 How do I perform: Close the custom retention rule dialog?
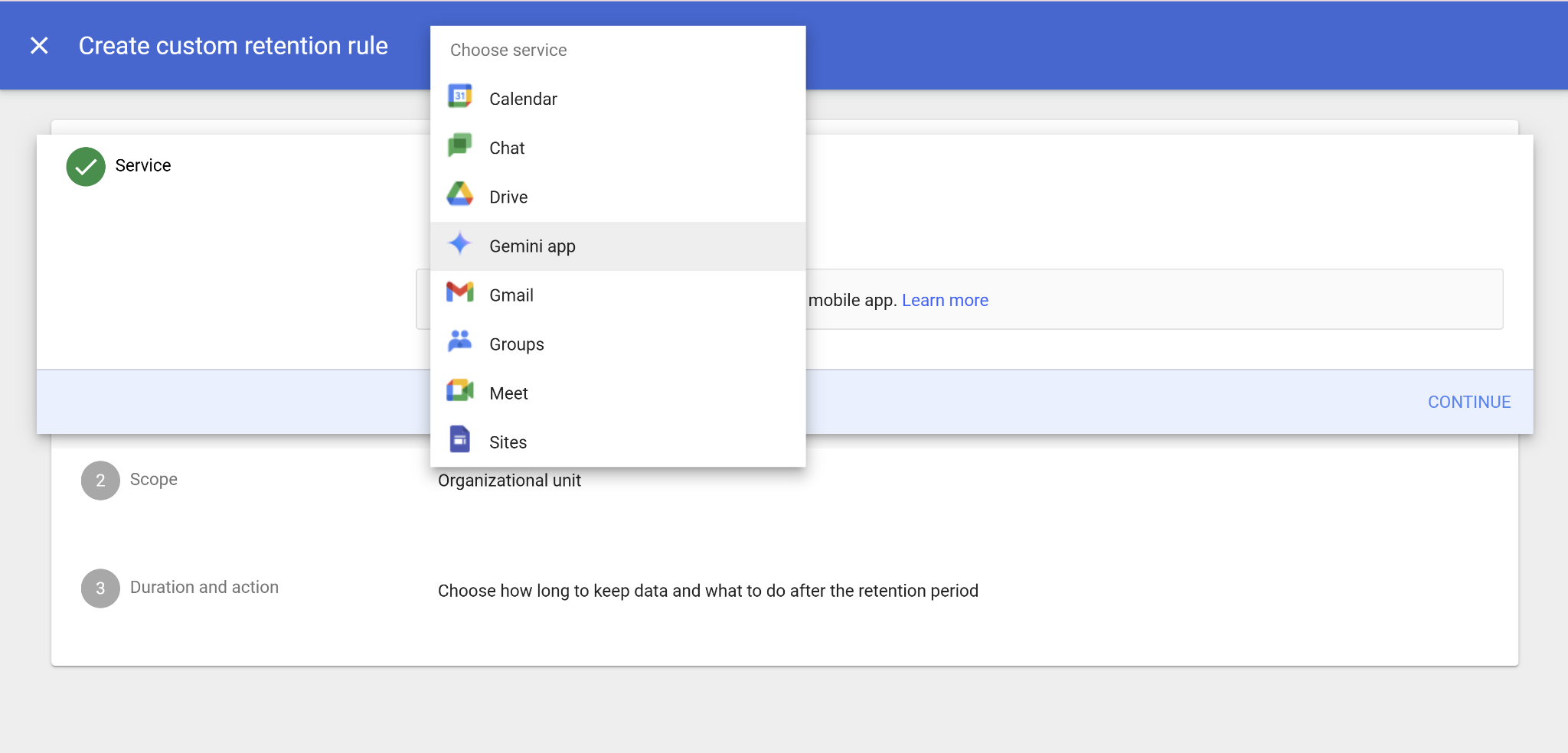point(39,46)
